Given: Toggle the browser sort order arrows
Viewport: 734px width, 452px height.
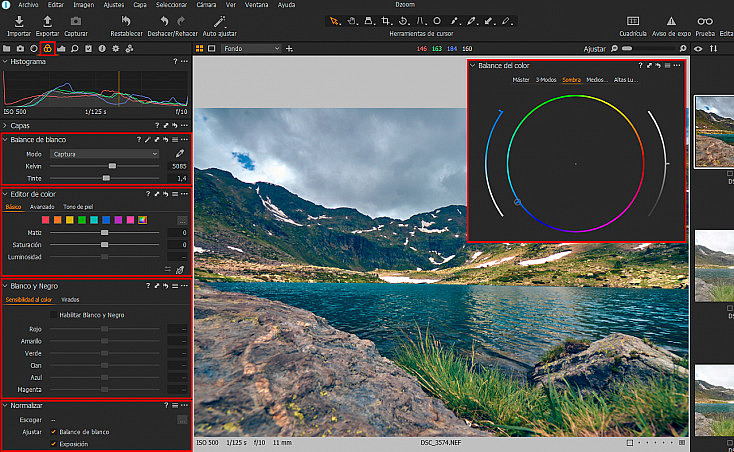Looking at the screenshot, I should click(713, 49).
